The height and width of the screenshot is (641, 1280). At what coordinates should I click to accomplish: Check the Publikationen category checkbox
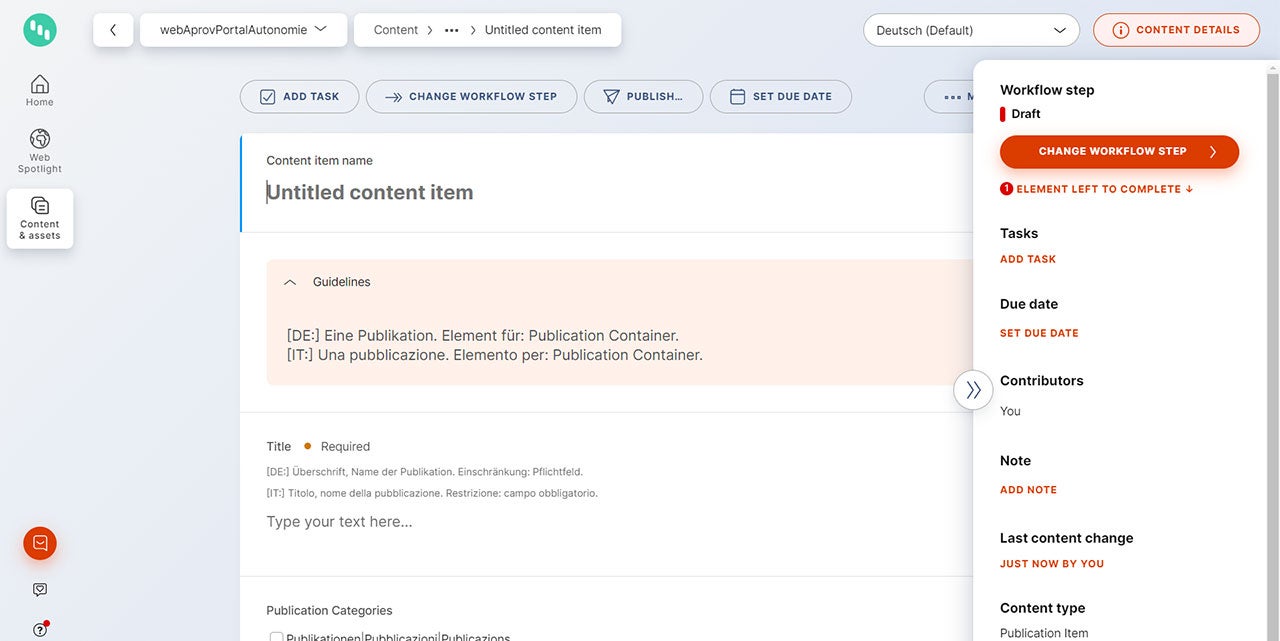(x=276, y=637)
